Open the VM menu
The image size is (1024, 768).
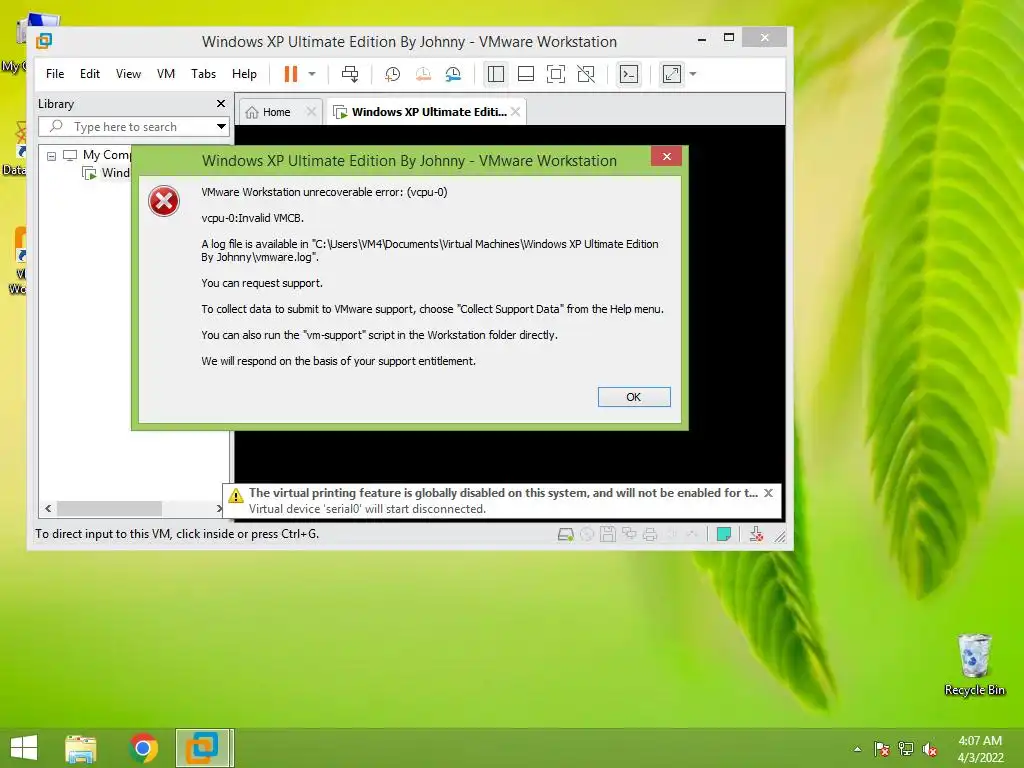[x=166, y=74]
